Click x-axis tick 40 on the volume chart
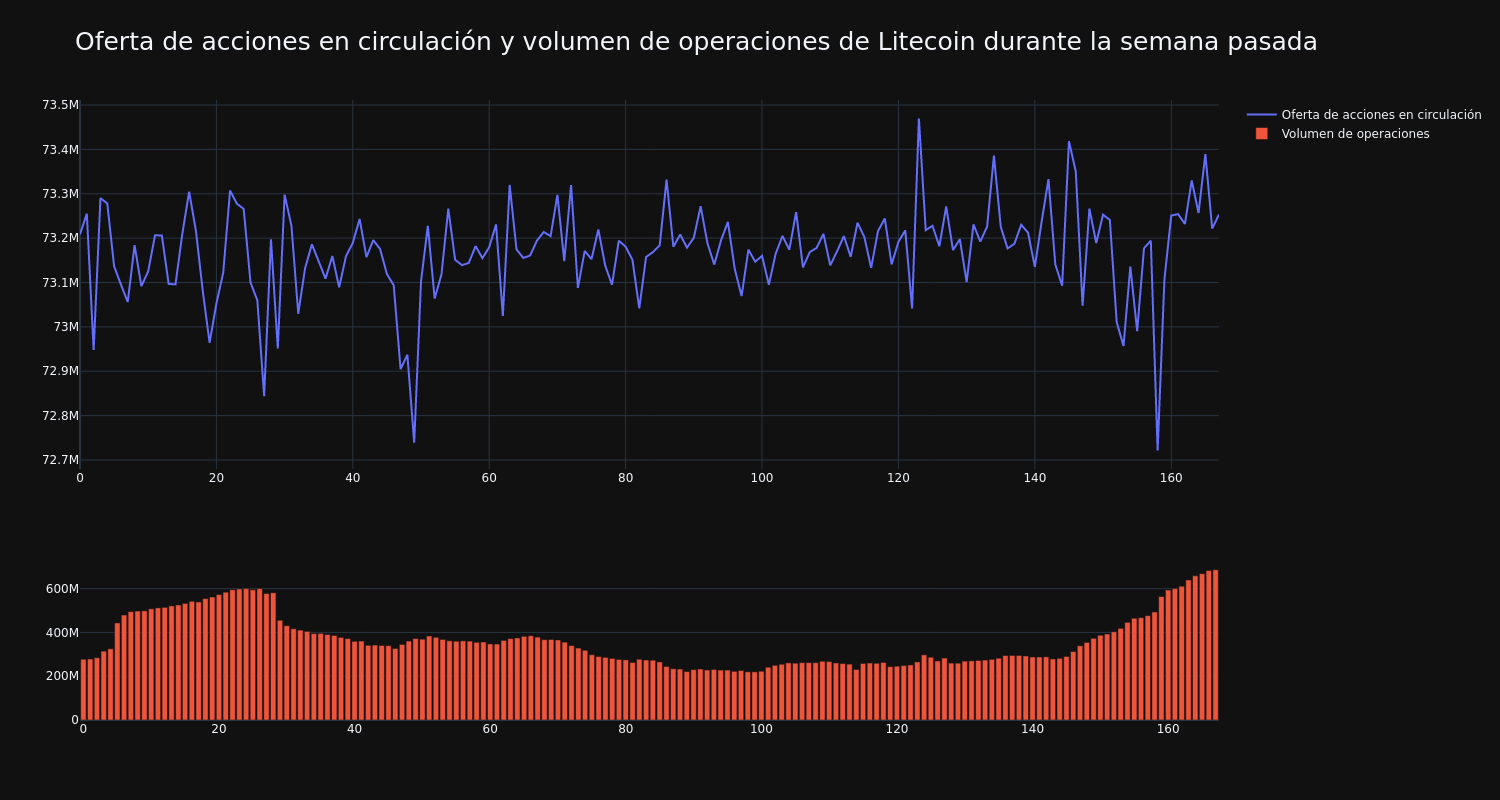The image size is (1500, 800). (x=354, y=729)
